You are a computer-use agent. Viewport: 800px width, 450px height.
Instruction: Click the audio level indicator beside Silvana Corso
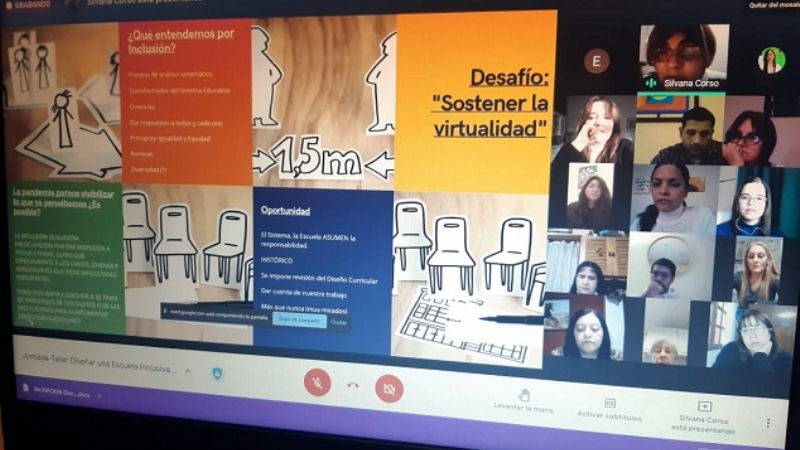tap(651, 83)
